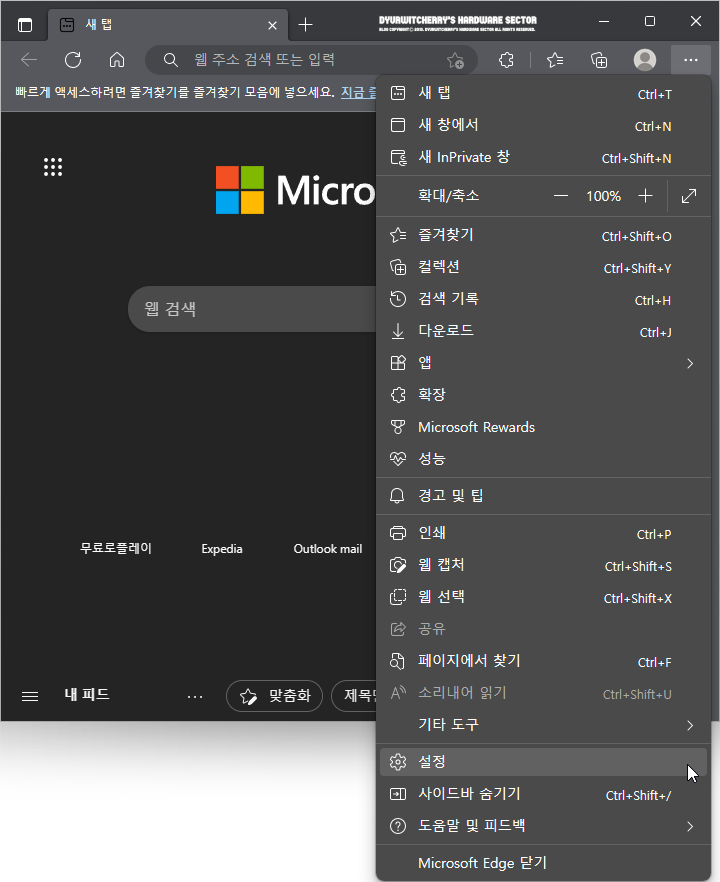
Task: Open the collections toolbar icon
Action: pos(599,60)
